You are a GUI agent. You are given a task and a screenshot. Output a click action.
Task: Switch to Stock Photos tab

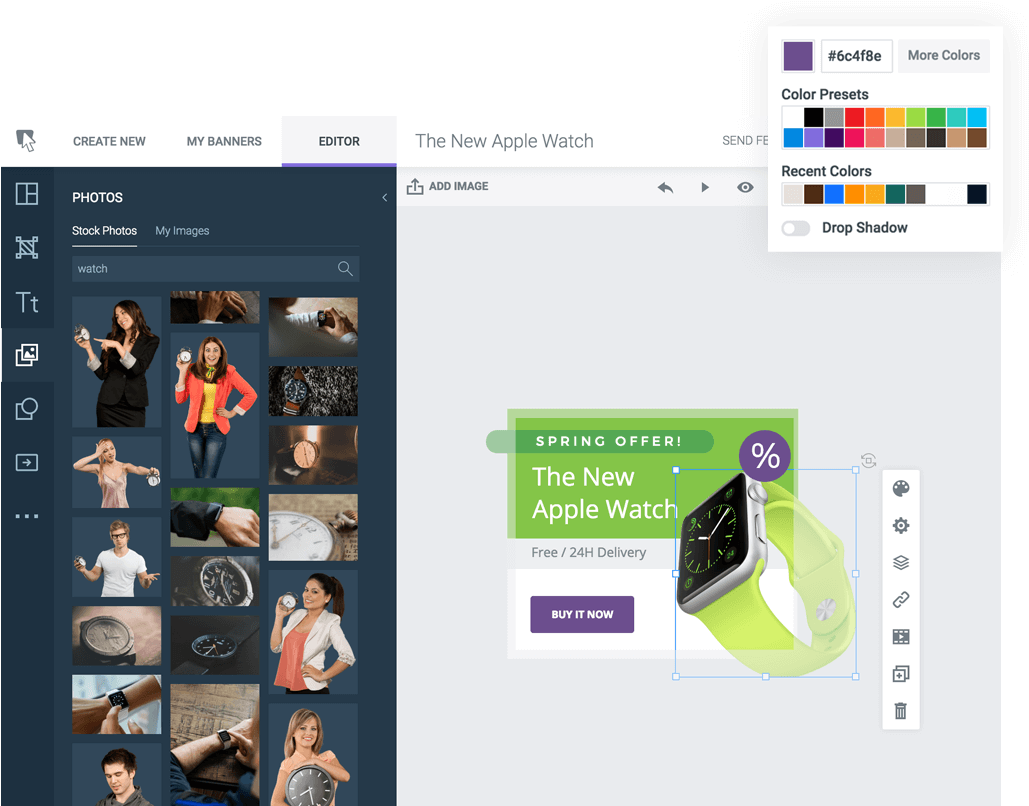click(x=104, y=231)
